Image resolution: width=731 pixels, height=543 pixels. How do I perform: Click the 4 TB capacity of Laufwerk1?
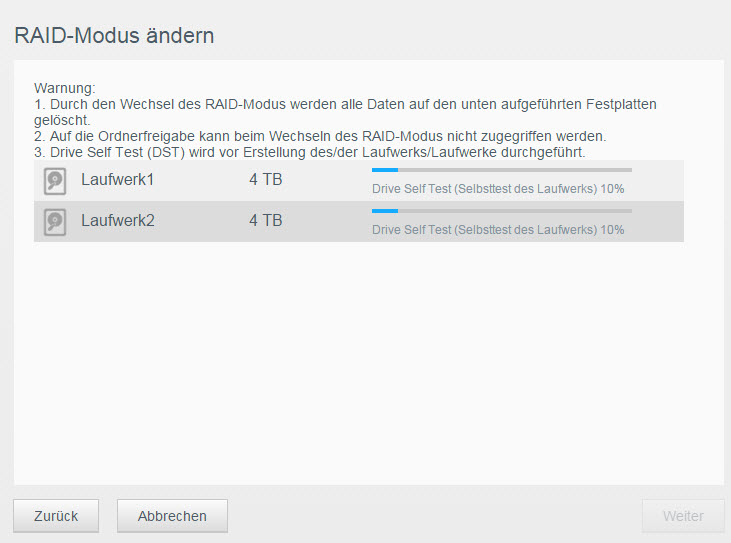[266, 179]
